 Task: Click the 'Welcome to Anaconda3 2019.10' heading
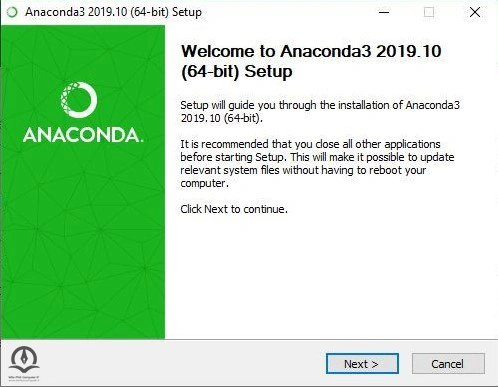[x=311, y=51]
